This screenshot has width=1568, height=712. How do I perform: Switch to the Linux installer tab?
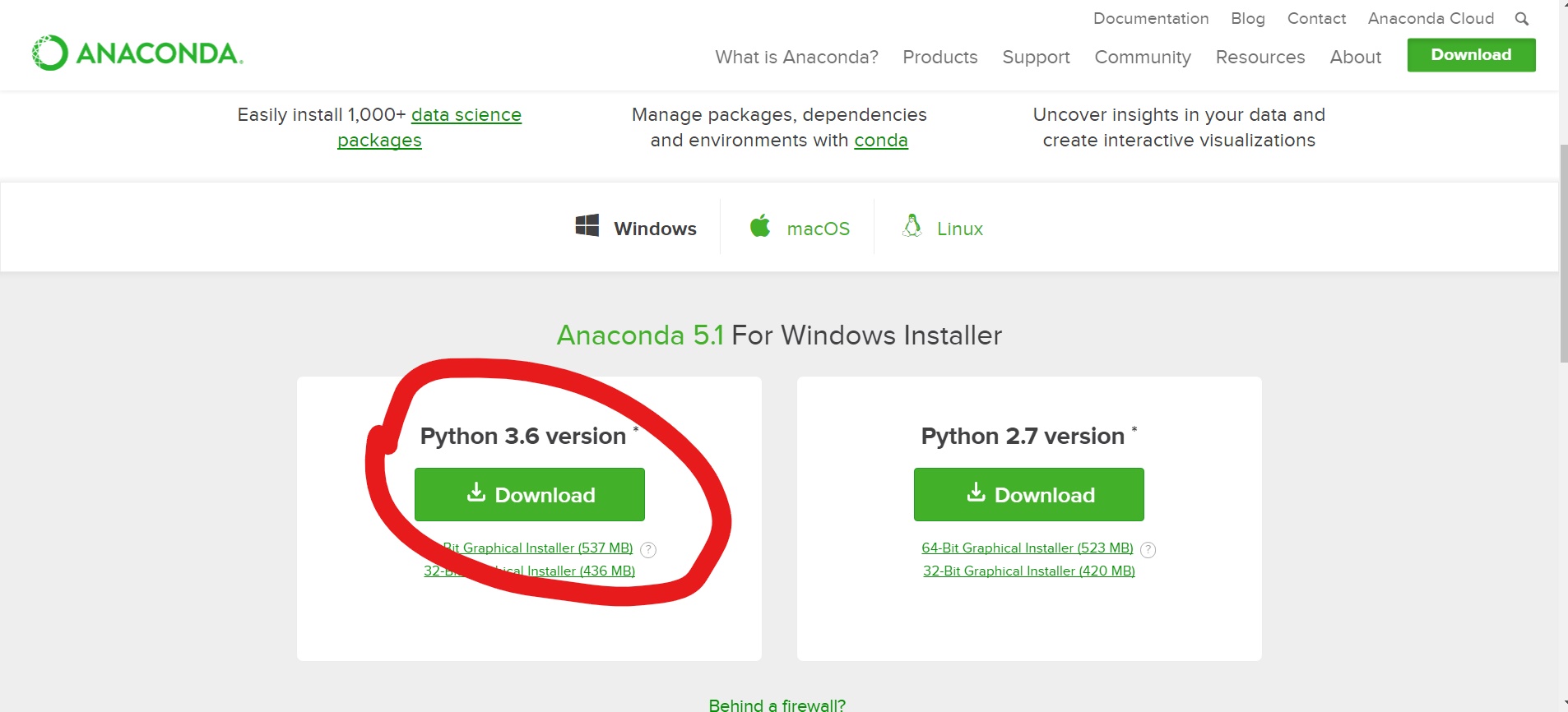pyautogui.click(x=959, y=229)
